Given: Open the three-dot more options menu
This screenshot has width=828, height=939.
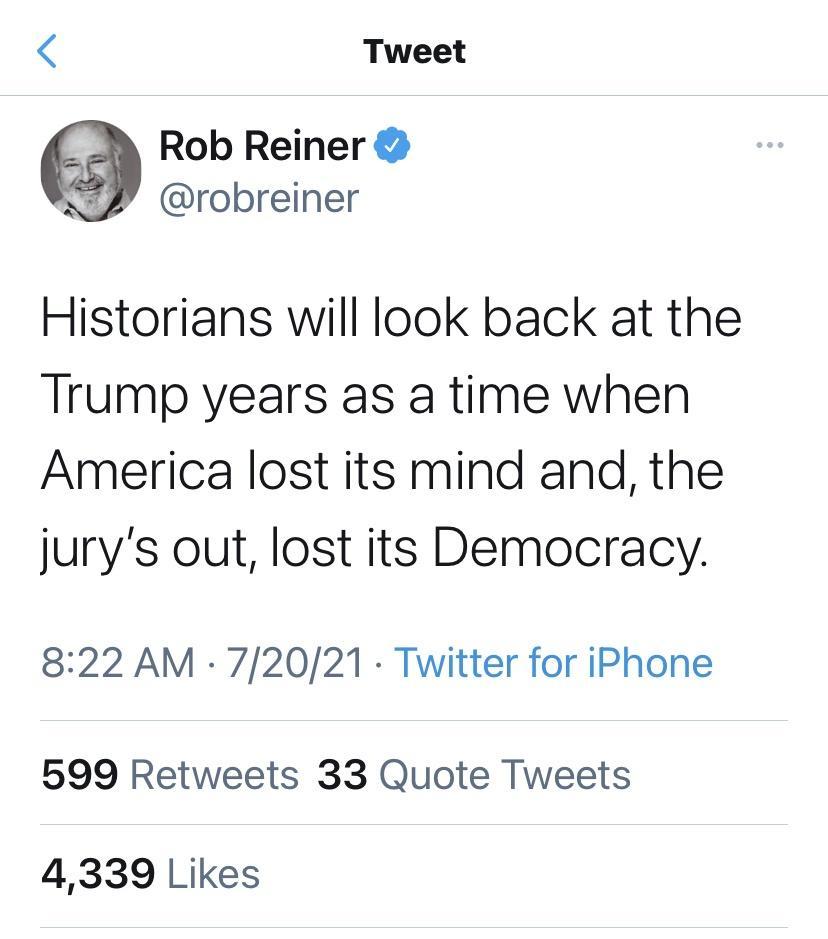Looking at the screenshot, I should click(x=769, y=146).
